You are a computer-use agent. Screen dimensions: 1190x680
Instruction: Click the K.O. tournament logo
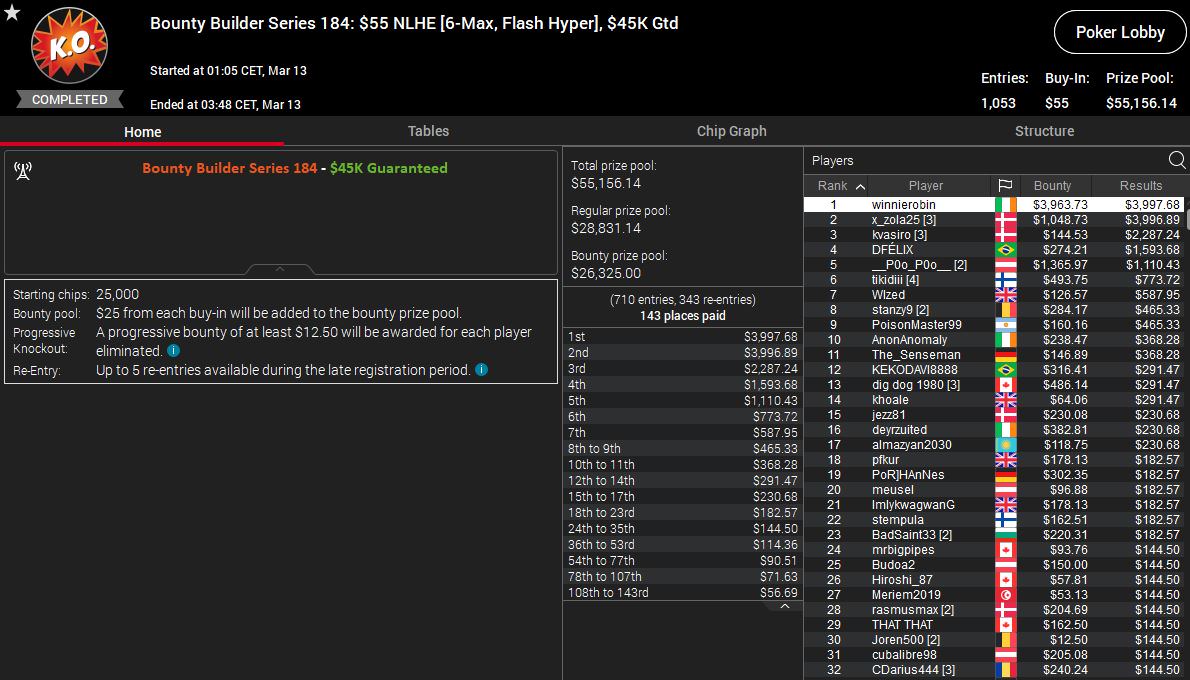(x=68, y=49)
